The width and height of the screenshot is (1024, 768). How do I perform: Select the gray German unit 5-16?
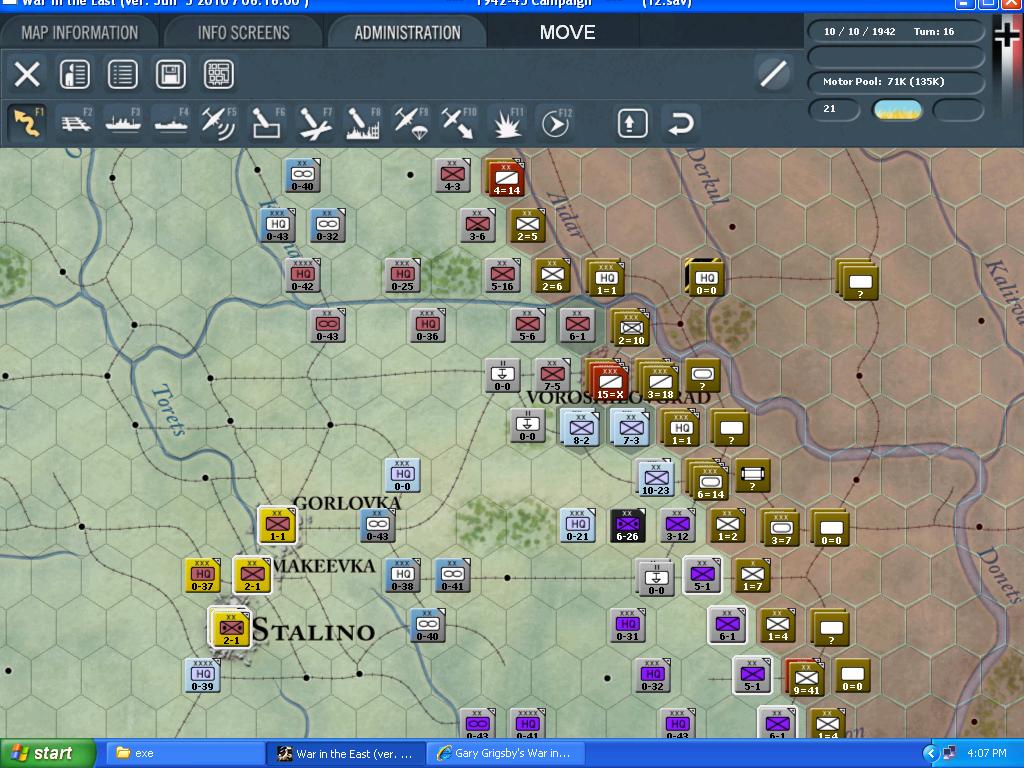(502, 275)
